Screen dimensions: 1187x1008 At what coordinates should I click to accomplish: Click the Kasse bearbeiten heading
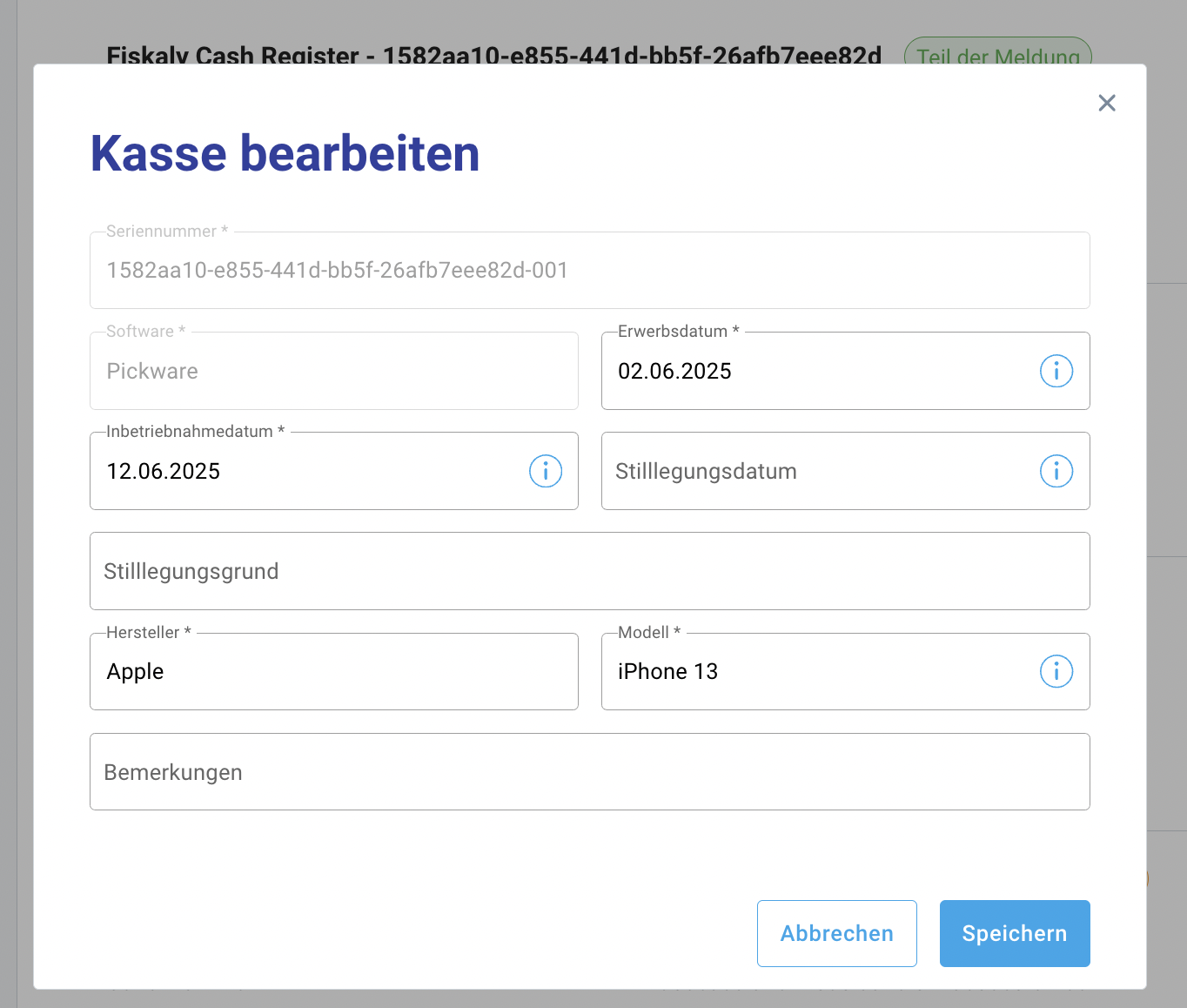(x=285, y=154)
